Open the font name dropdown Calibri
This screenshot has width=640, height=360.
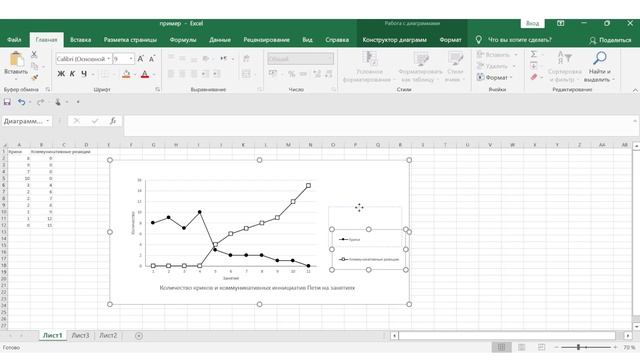click(x=109, y=59)
